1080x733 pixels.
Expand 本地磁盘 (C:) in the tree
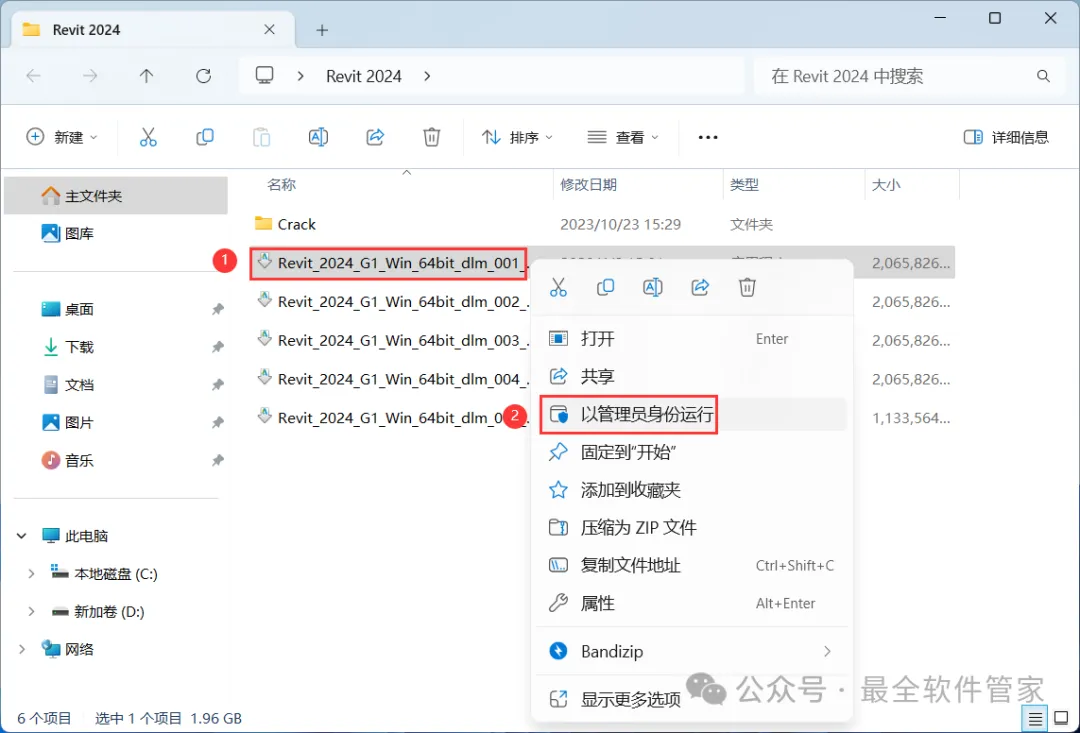[x=31, y=574]
